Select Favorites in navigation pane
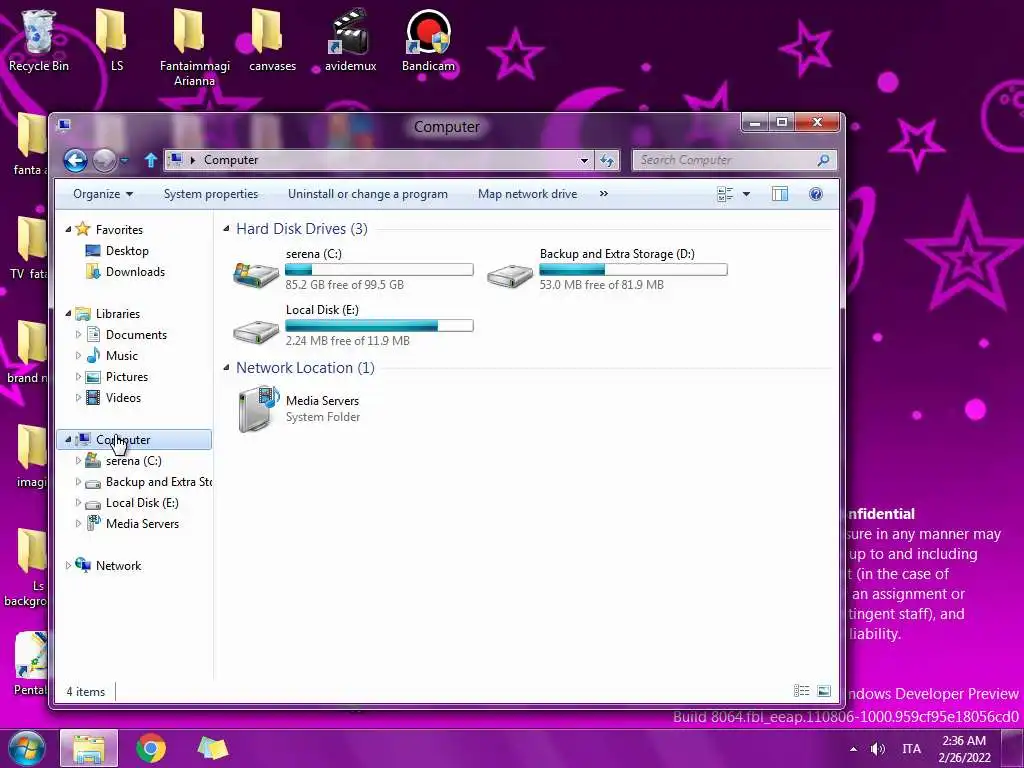The width and height of the screenshot is (1024, 768). 119,230
